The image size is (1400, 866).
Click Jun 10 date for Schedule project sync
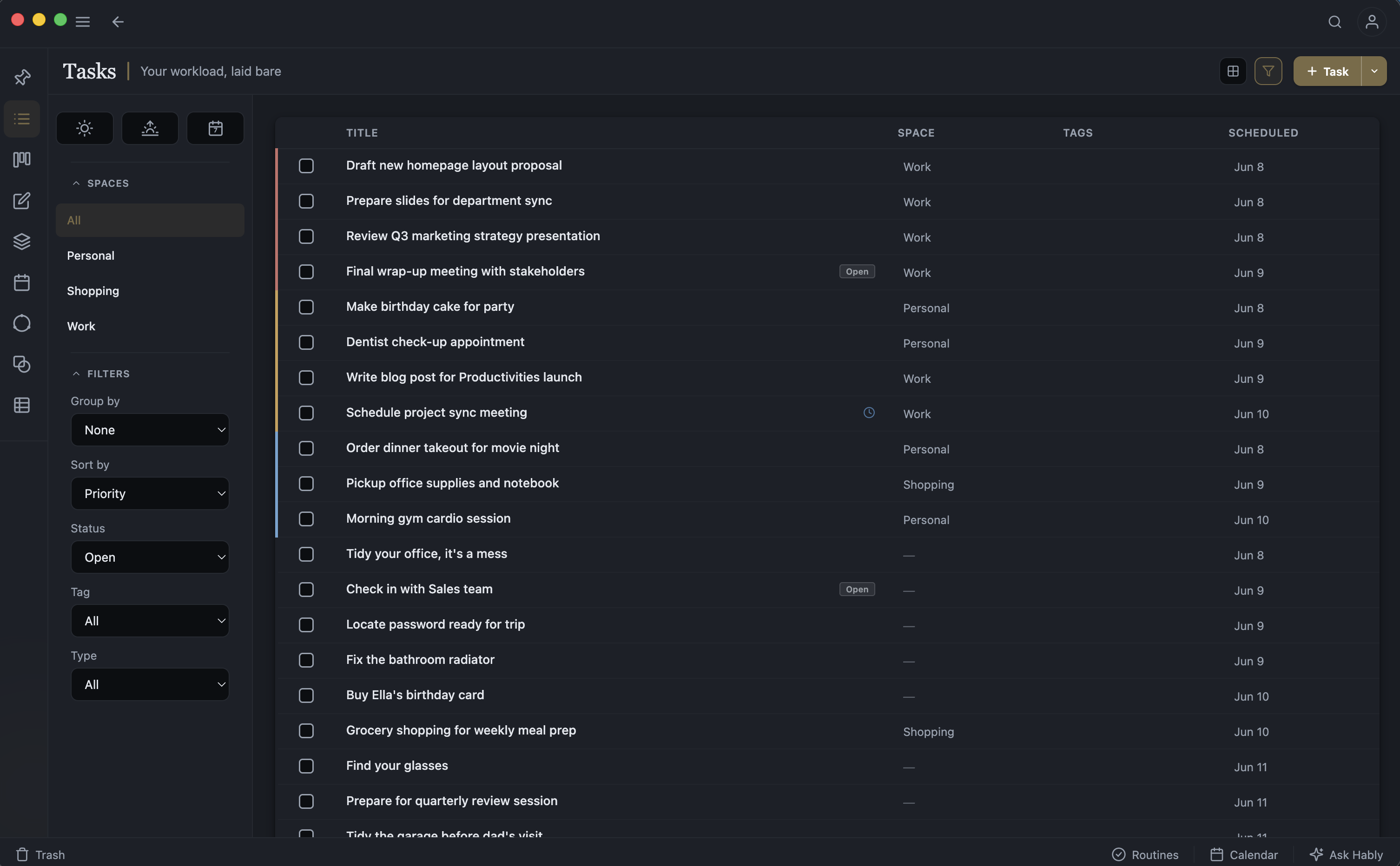1251,414
